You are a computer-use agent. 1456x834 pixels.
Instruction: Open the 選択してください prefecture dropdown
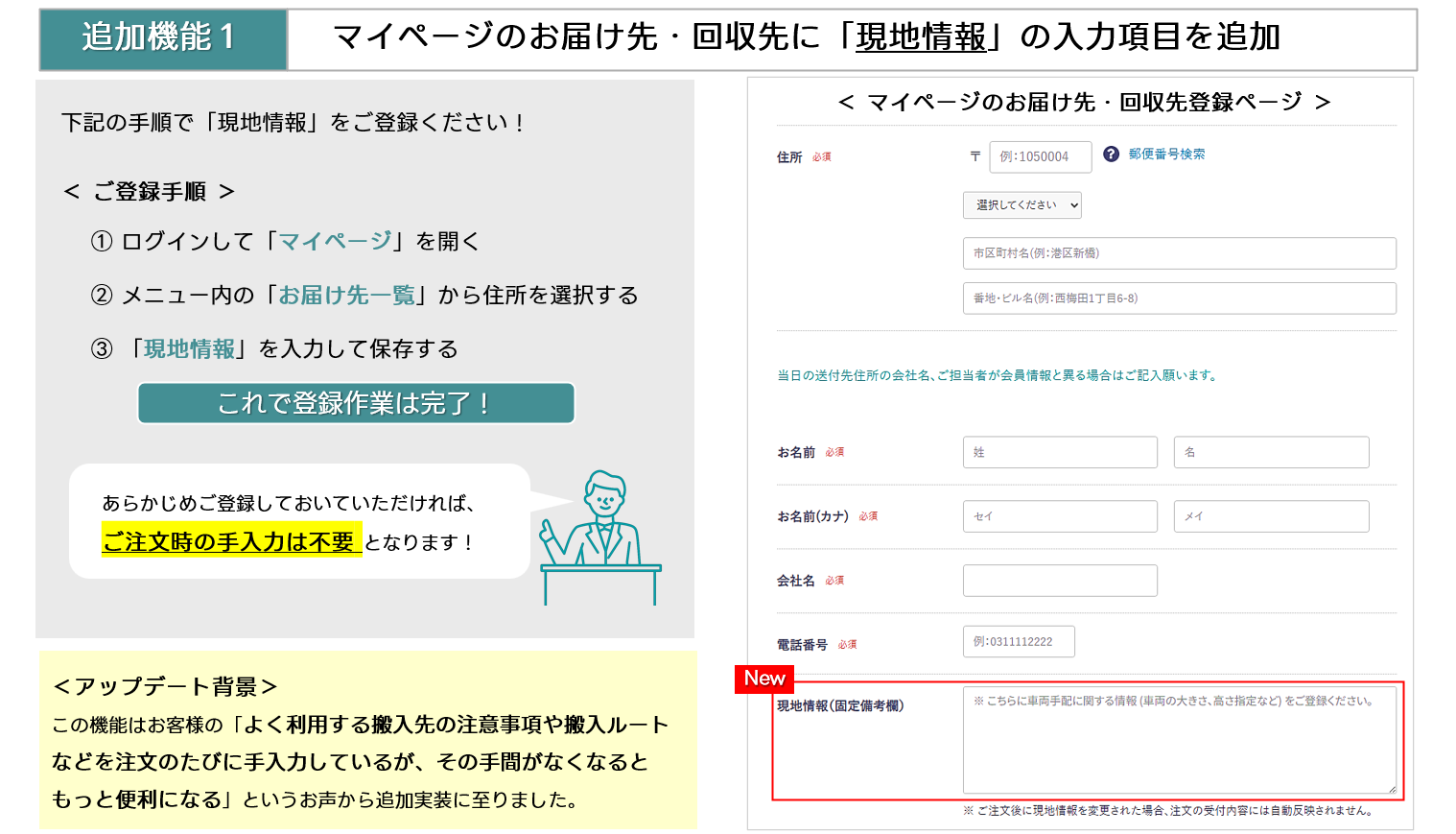click(1022, 204)
